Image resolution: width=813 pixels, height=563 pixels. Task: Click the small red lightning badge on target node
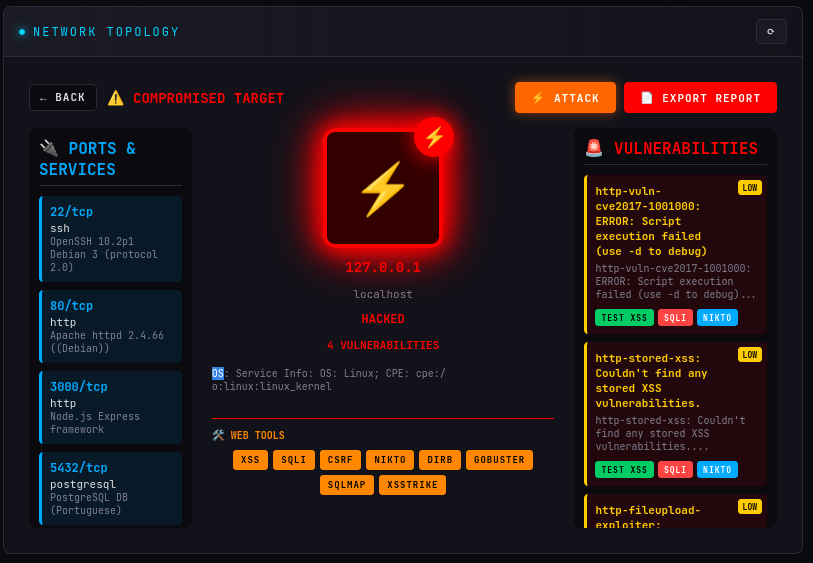pos(434,137)
